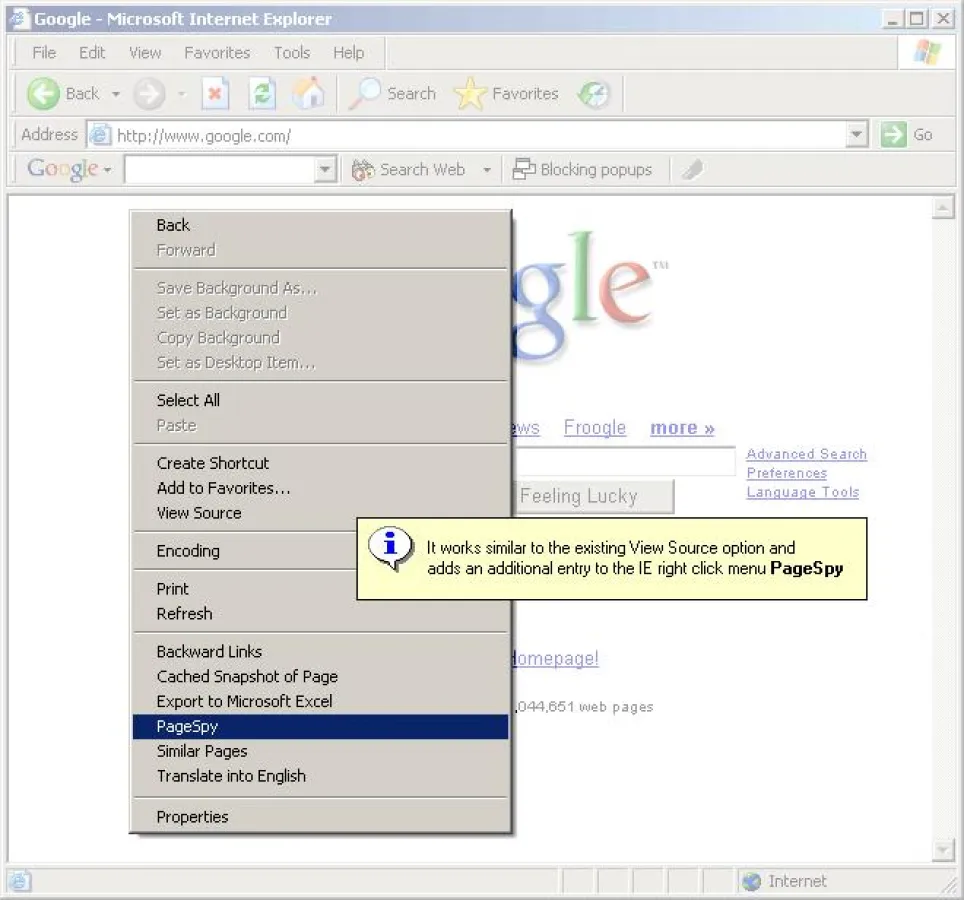
Task: Click the green Back arrow icon
Action: tap(43, 94)
